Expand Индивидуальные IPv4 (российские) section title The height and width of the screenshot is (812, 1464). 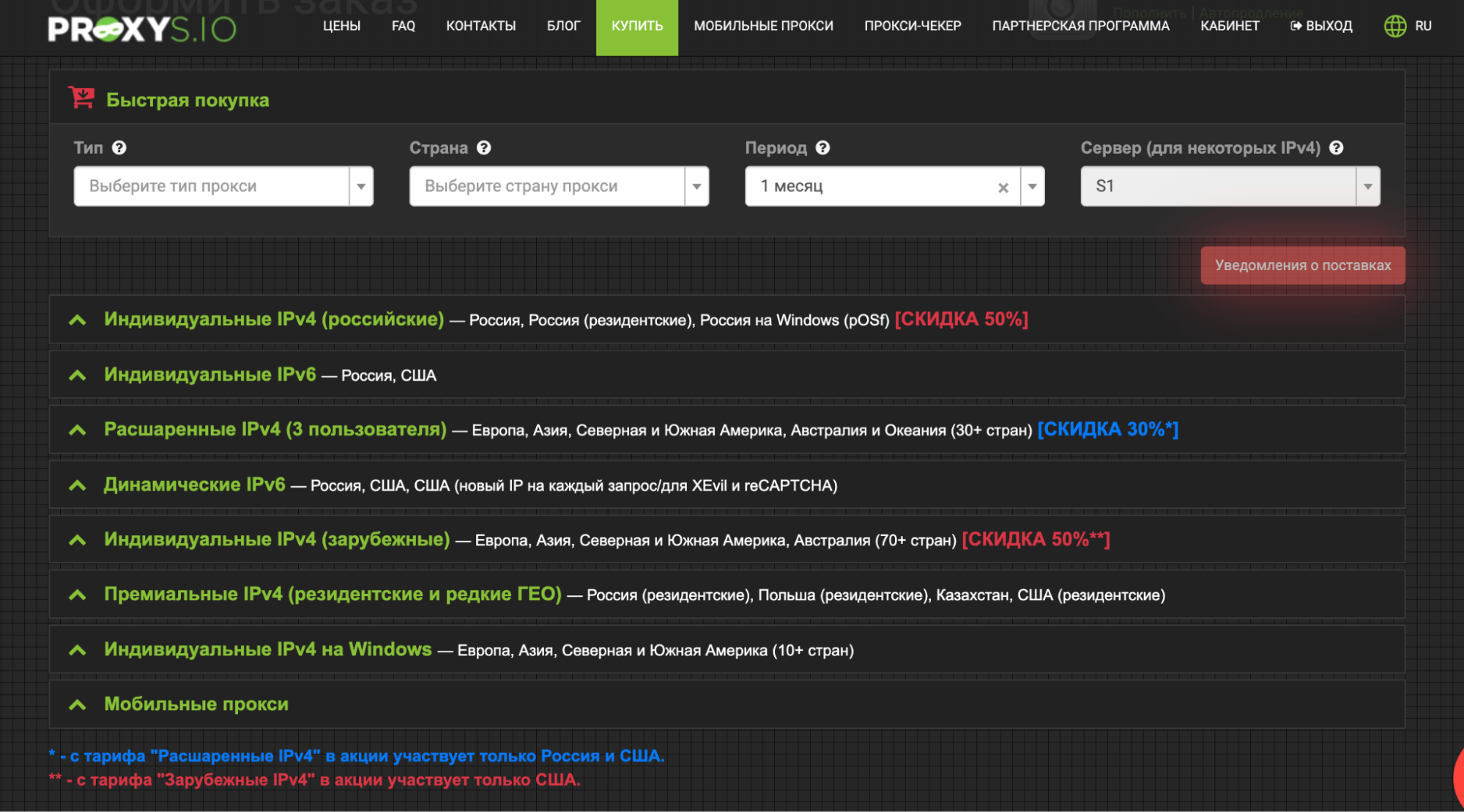274,319
